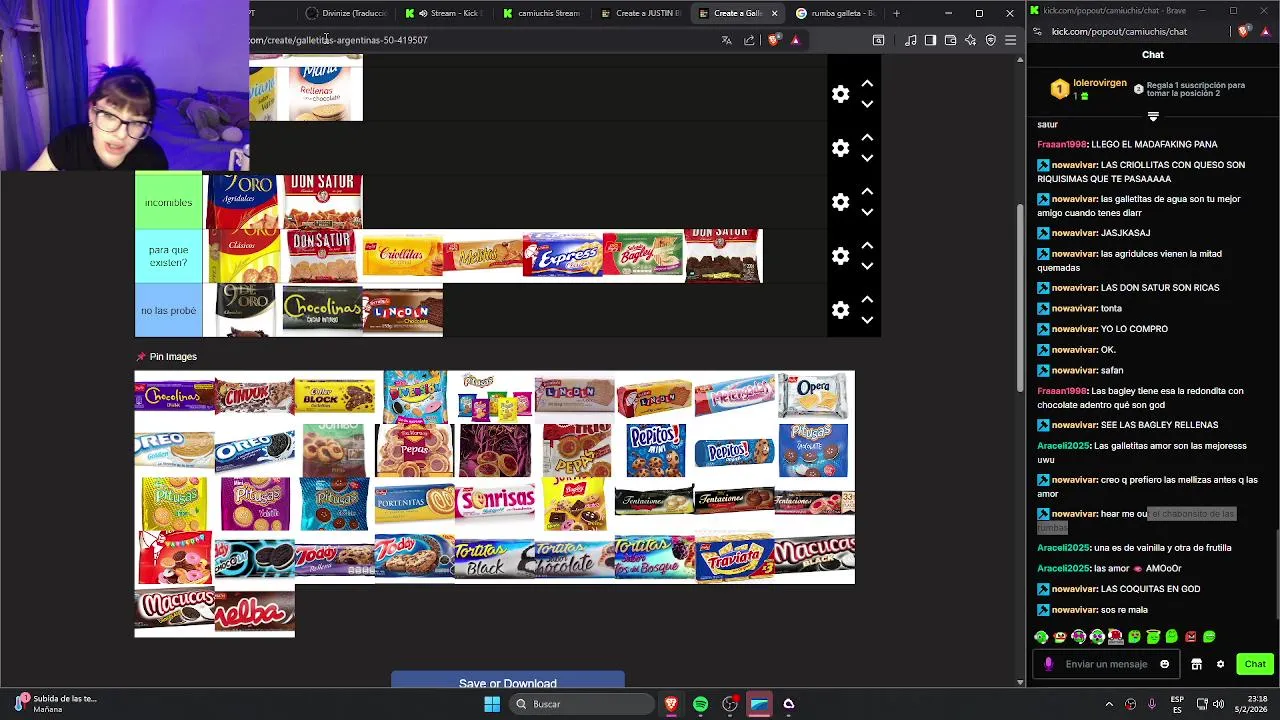The height and width of the screenshot is (720, 1280).
Task: Move the incomibles tier row up
Action: (x=867, y=192)
